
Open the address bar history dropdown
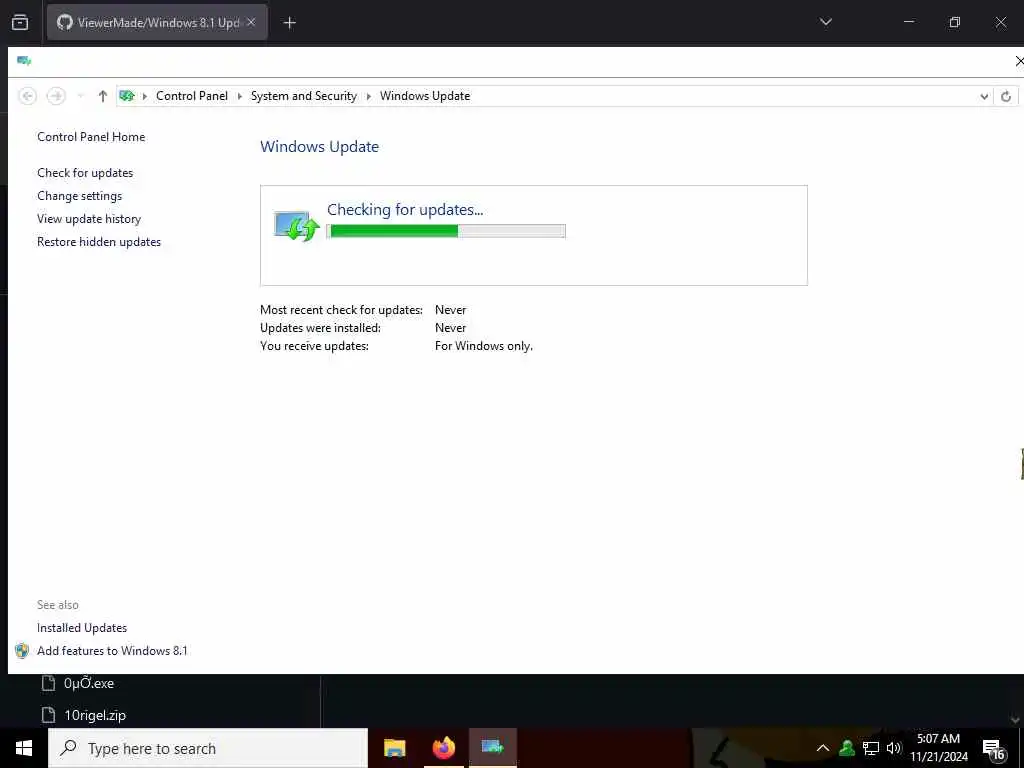[984, 97]
